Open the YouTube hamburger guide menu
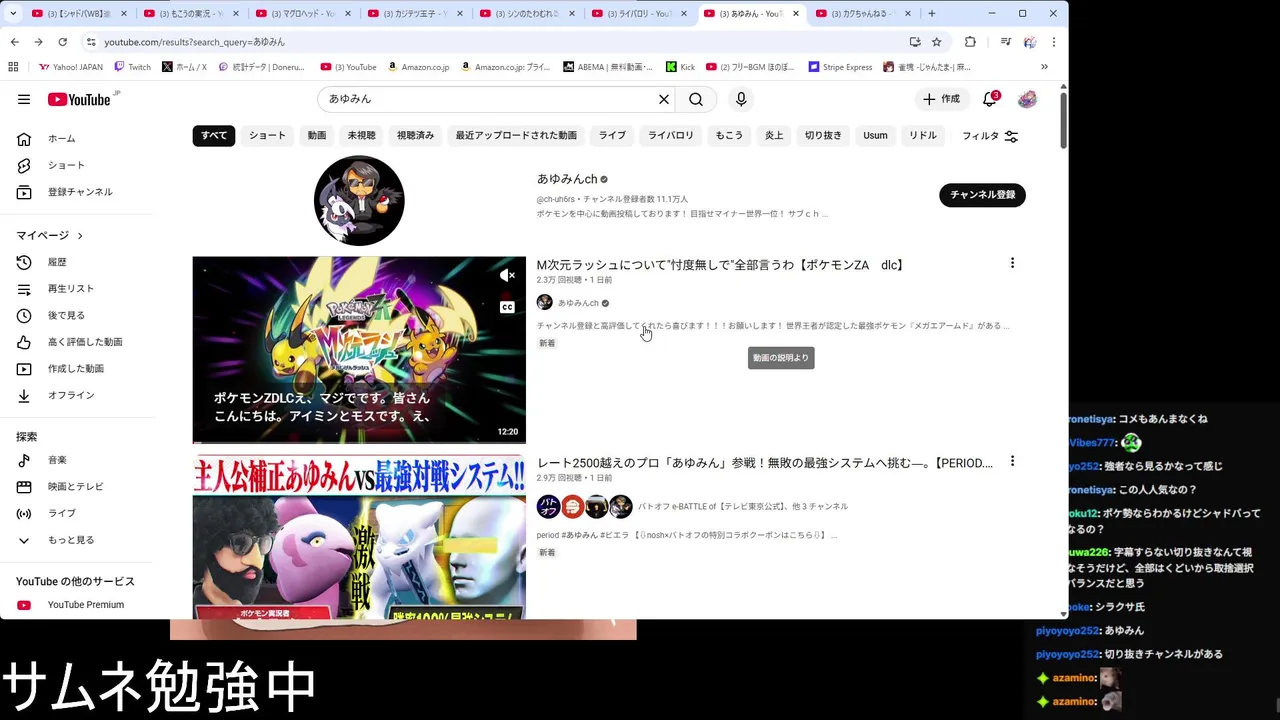 [24, 99]
